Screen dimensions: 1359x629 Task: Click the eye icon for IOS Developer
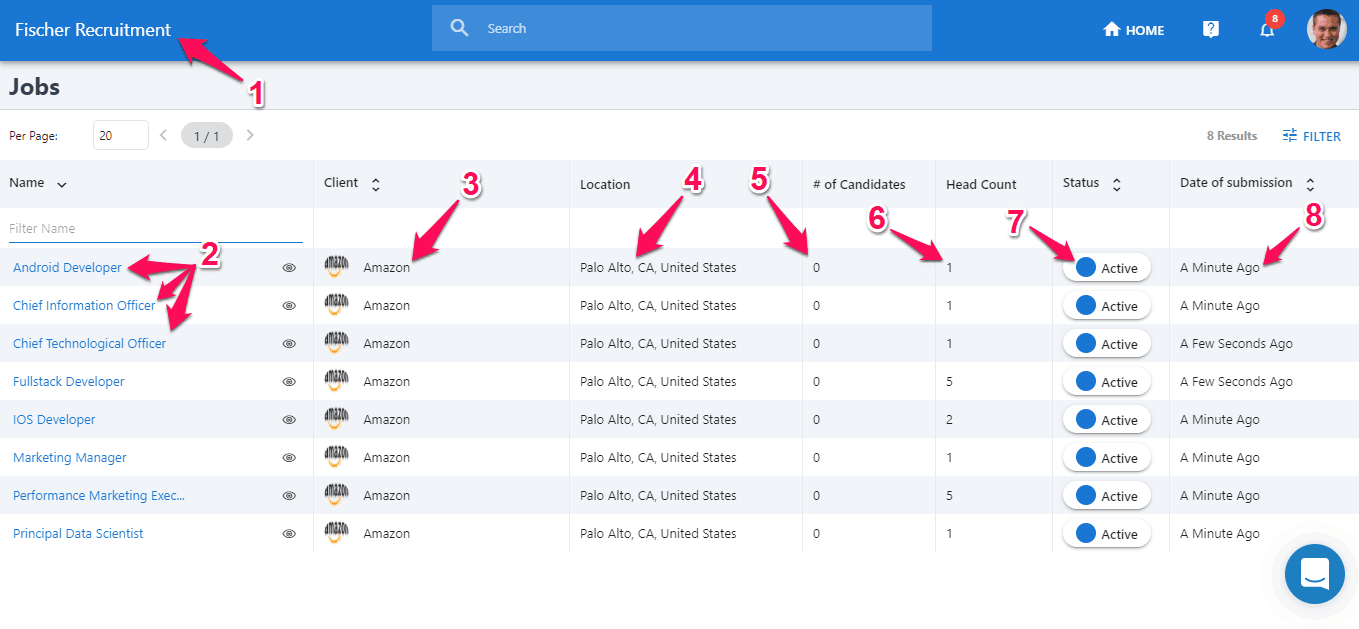tap(289, 420)
